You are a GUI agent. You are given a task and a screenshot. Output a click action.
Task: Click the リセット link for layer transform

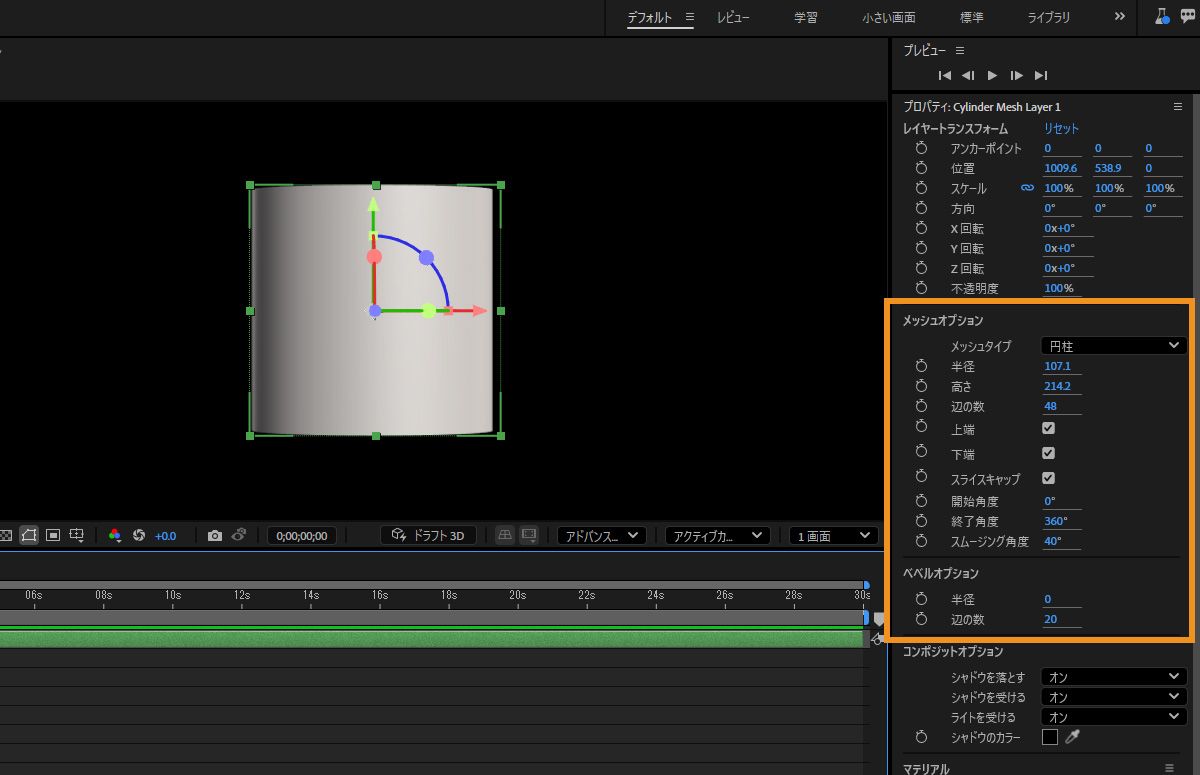click(x=1061, y=128)
